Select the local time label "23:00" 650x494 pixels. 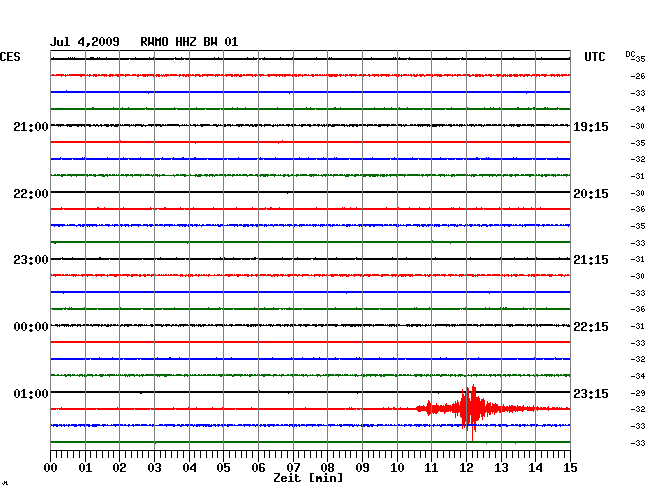coord(31,260)
